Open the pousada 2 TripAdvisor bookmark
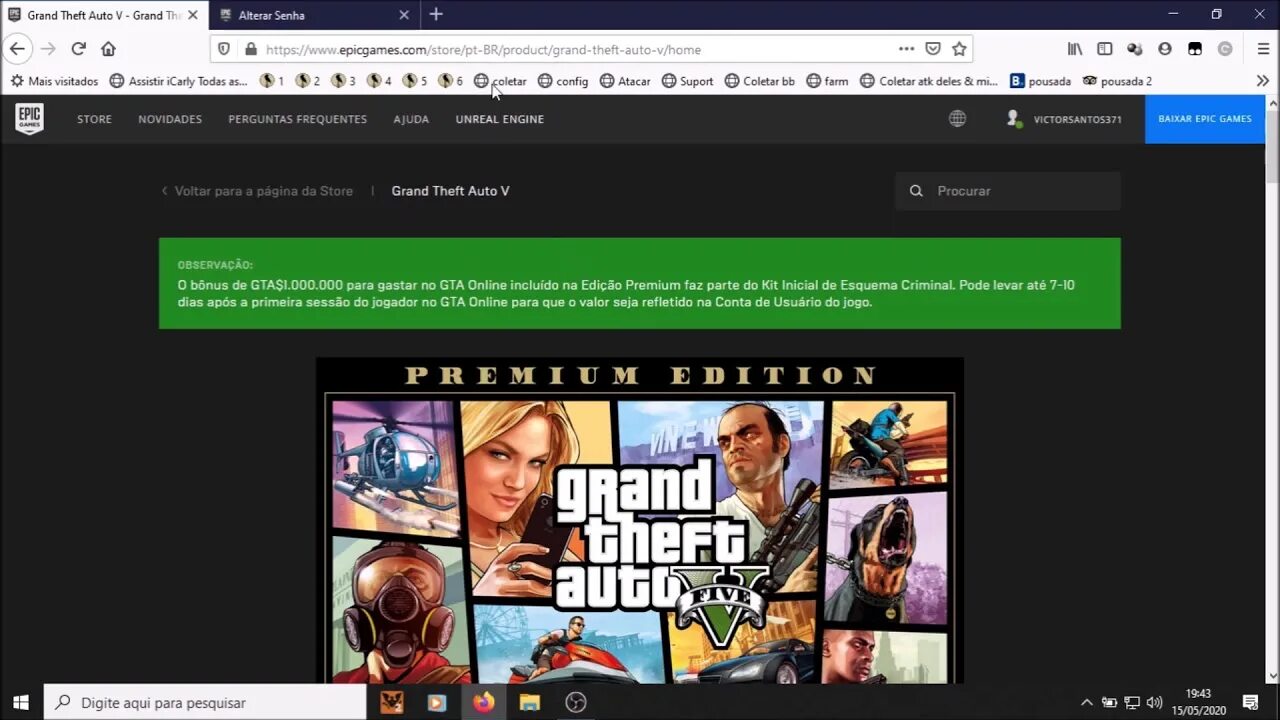1280x720 pixels. 1117,81
